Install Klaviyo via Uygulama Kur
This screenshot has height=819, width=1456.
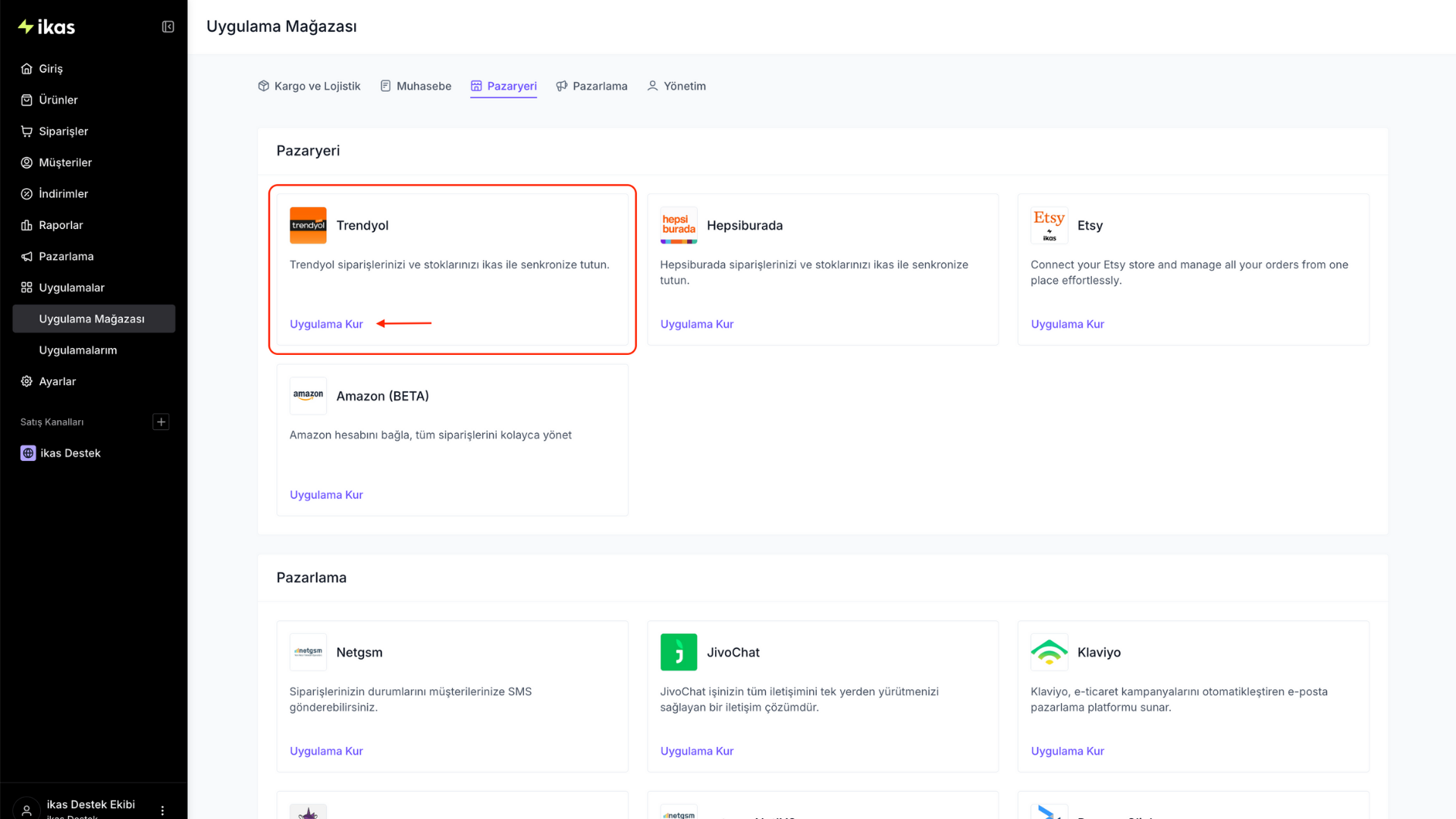[1068, 751]
